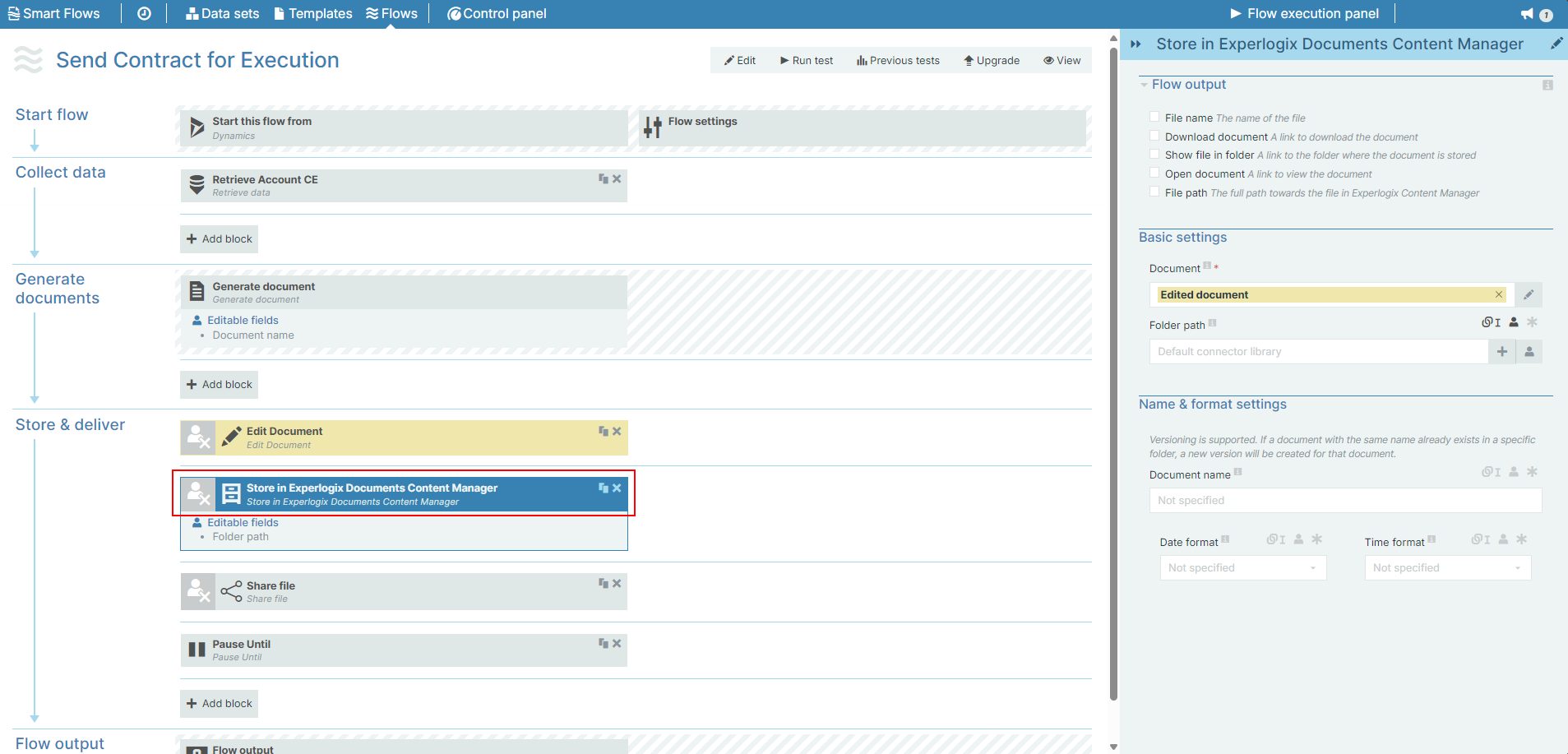
Task: Collapse the Flow output section
Action: [x=1144, y=85]
